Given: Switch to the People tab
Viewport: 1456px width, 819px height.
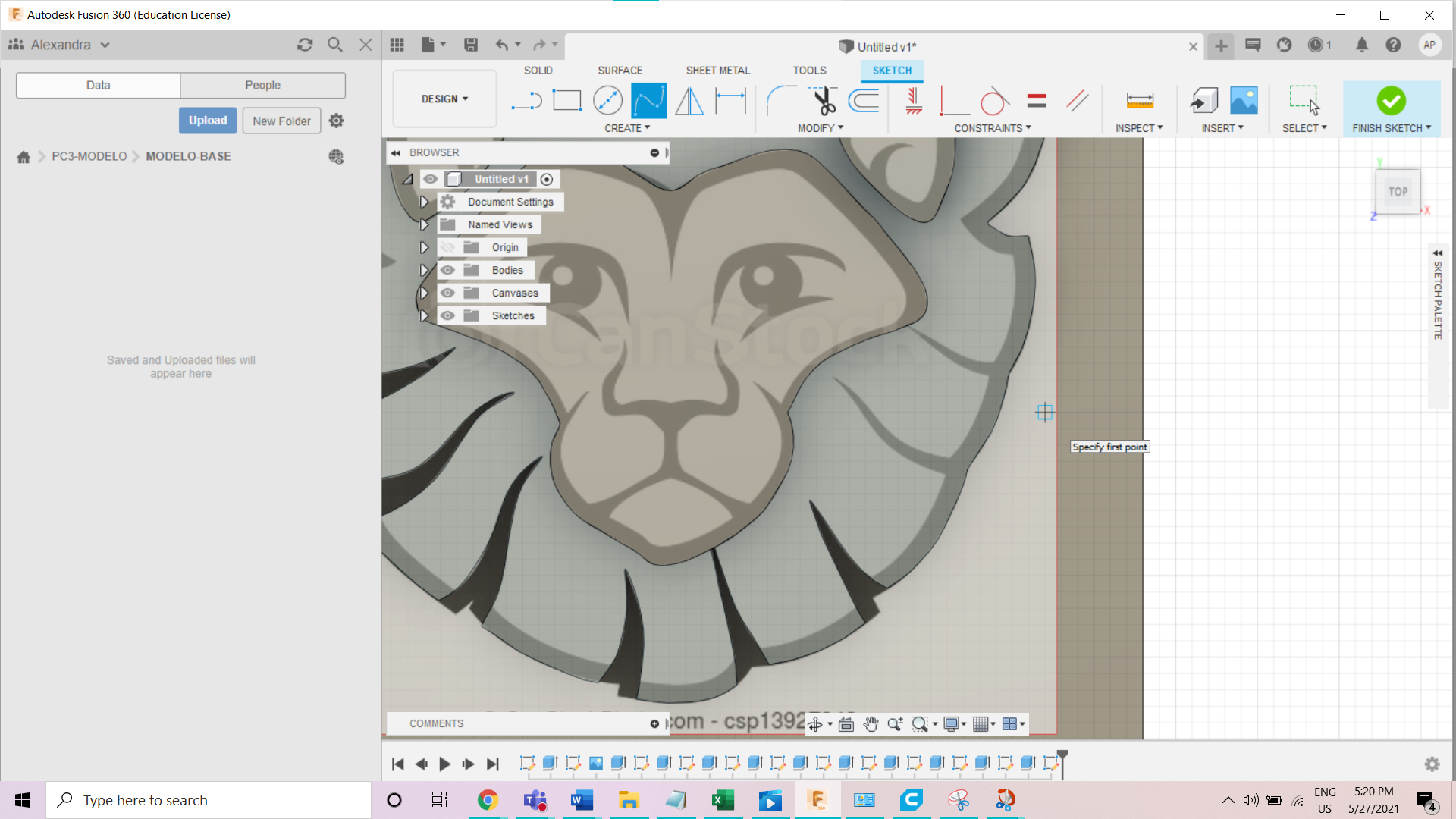Looking at the screenshot, I should (x=262, y=85).
